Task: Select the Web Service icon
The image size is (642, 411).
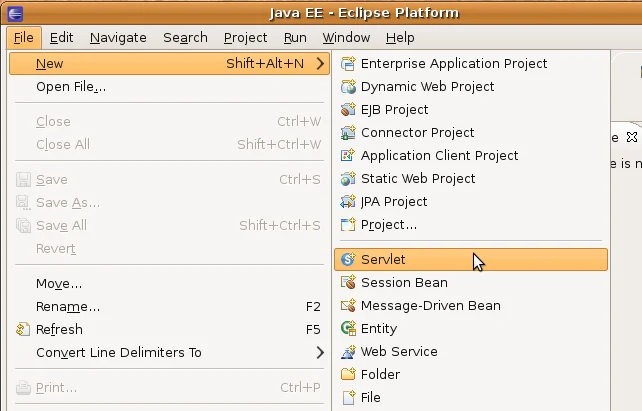Action: pos(348,352)
